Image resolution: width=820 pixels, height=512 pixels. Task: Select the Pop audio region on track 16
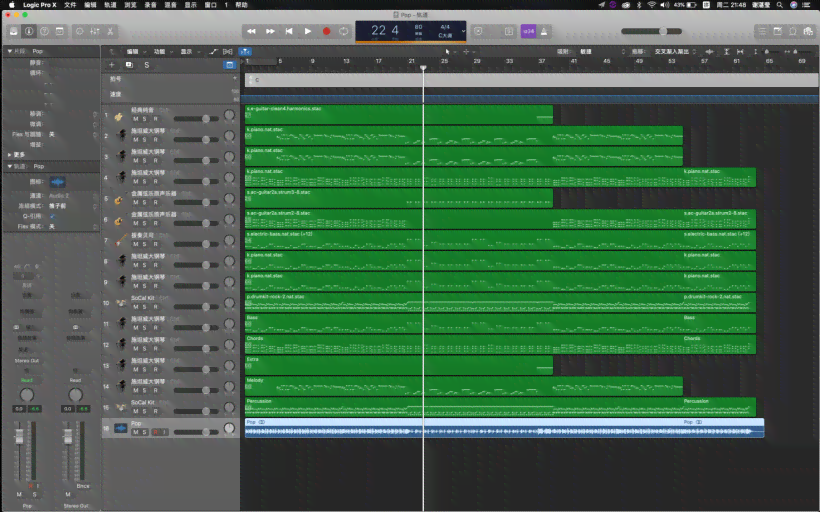(504, 428)
